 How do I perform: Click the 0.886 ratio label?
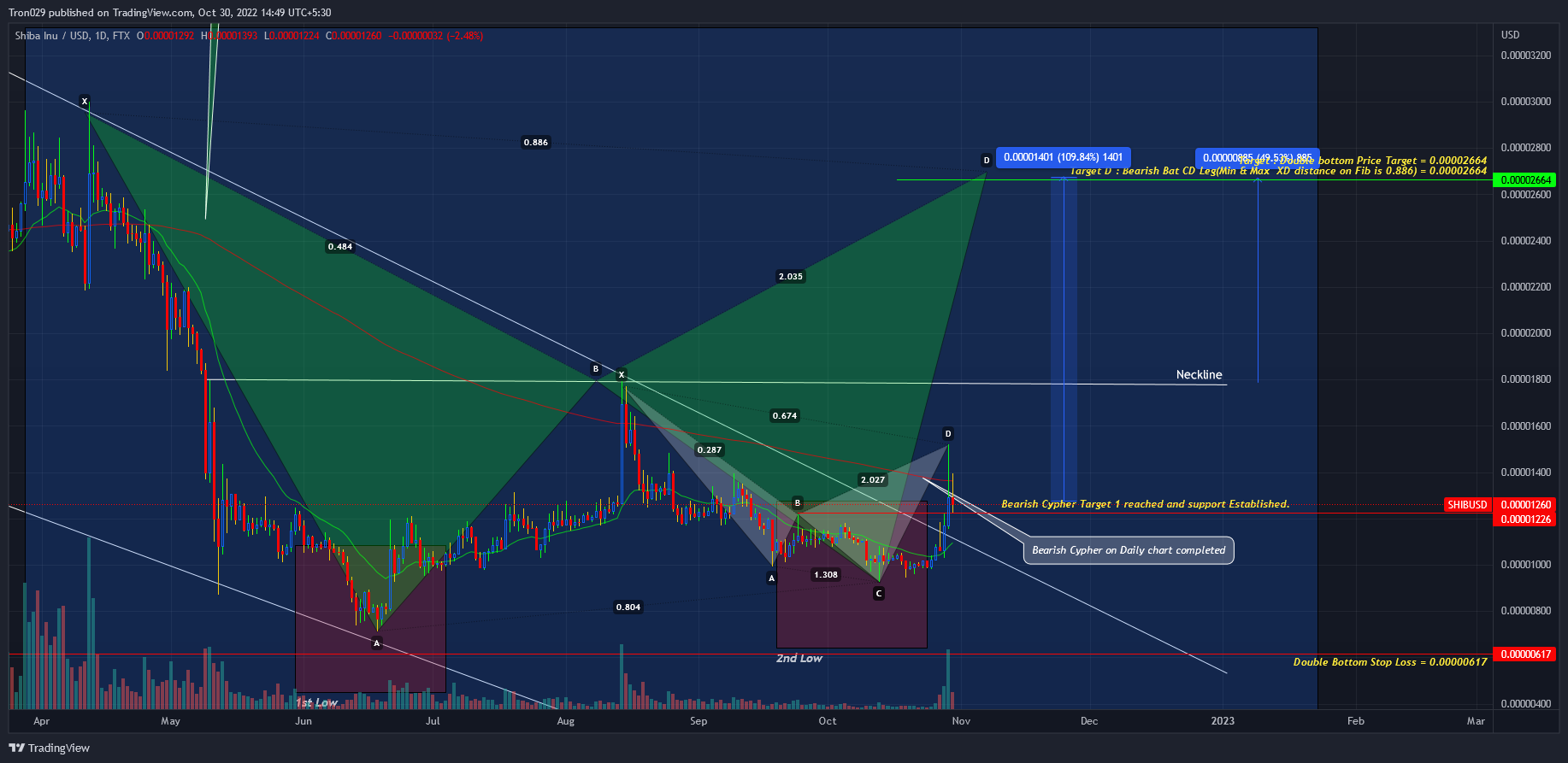coord(536,143)
